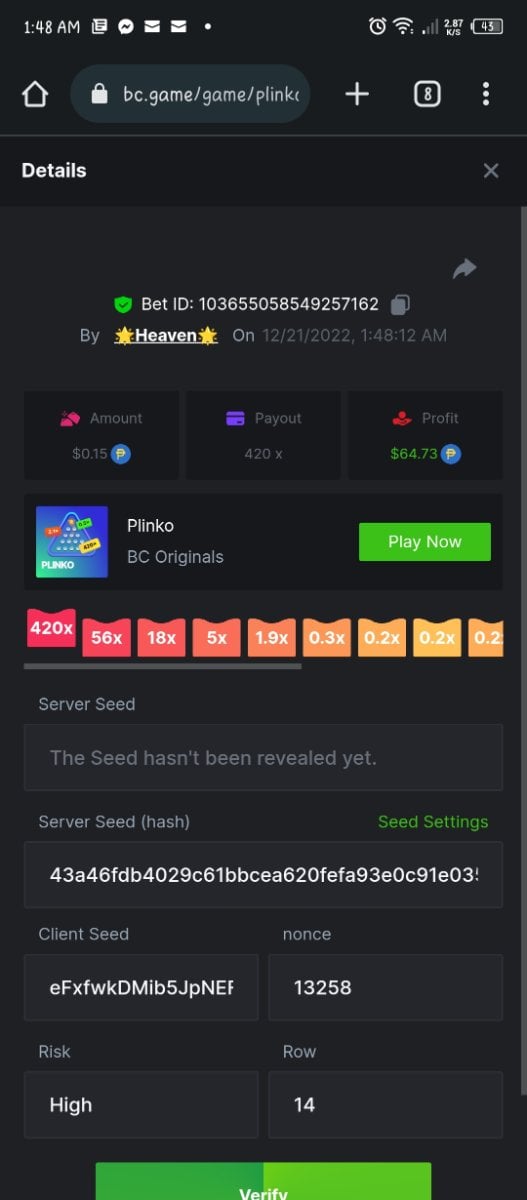
Task: Tap the browser home icon
Action: pos(35,94)
